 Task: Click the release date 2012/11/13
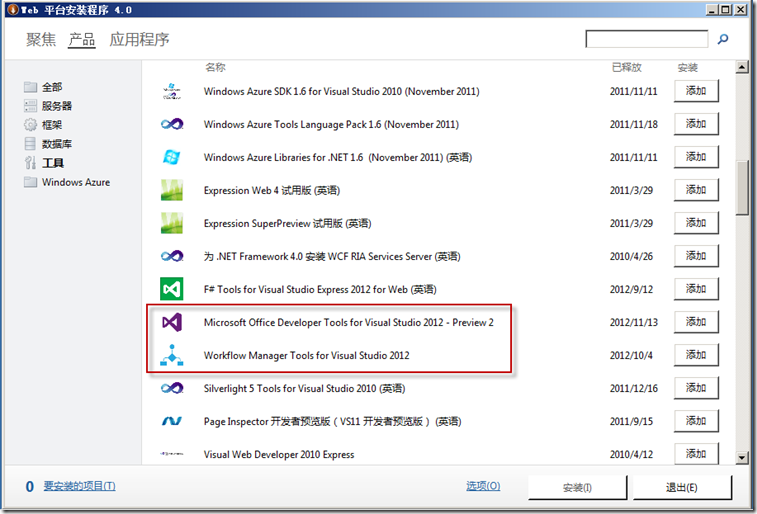(x=633, y=322)
